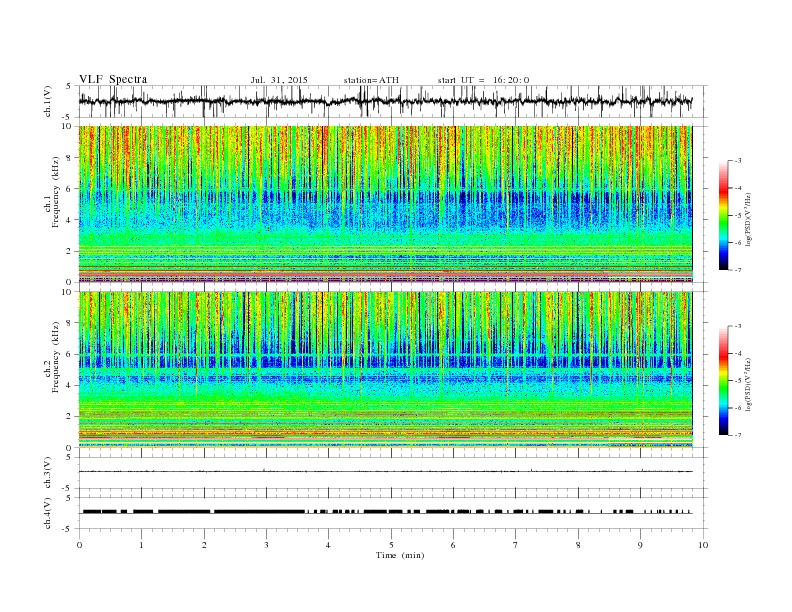Click the ch.2 'Frequency (kHz)' axis label
This screenshot has height=612, width=792.
point(56,358)
